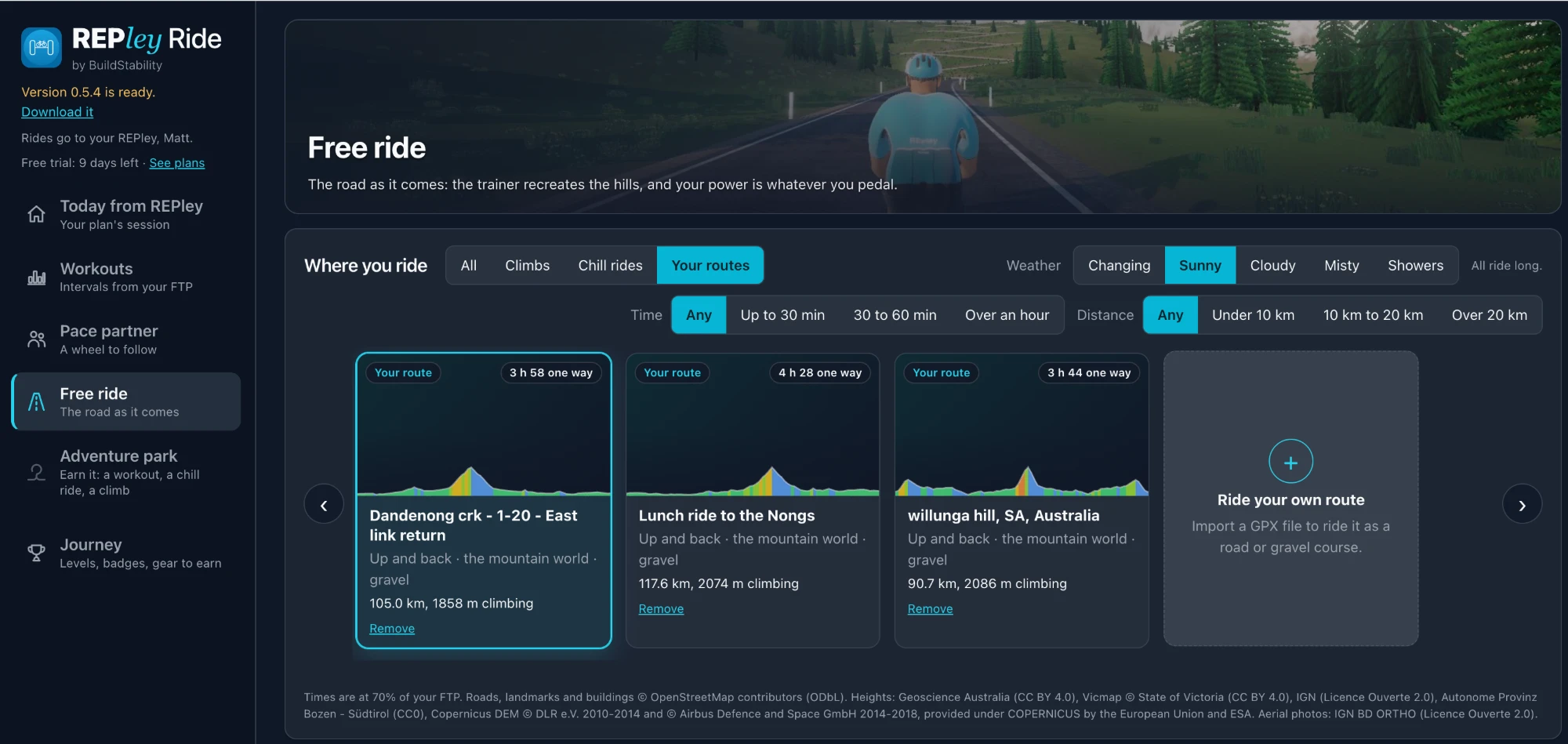Select Free ride road icon
Viewport: 1568px width, 744px height.
(36, 402)
